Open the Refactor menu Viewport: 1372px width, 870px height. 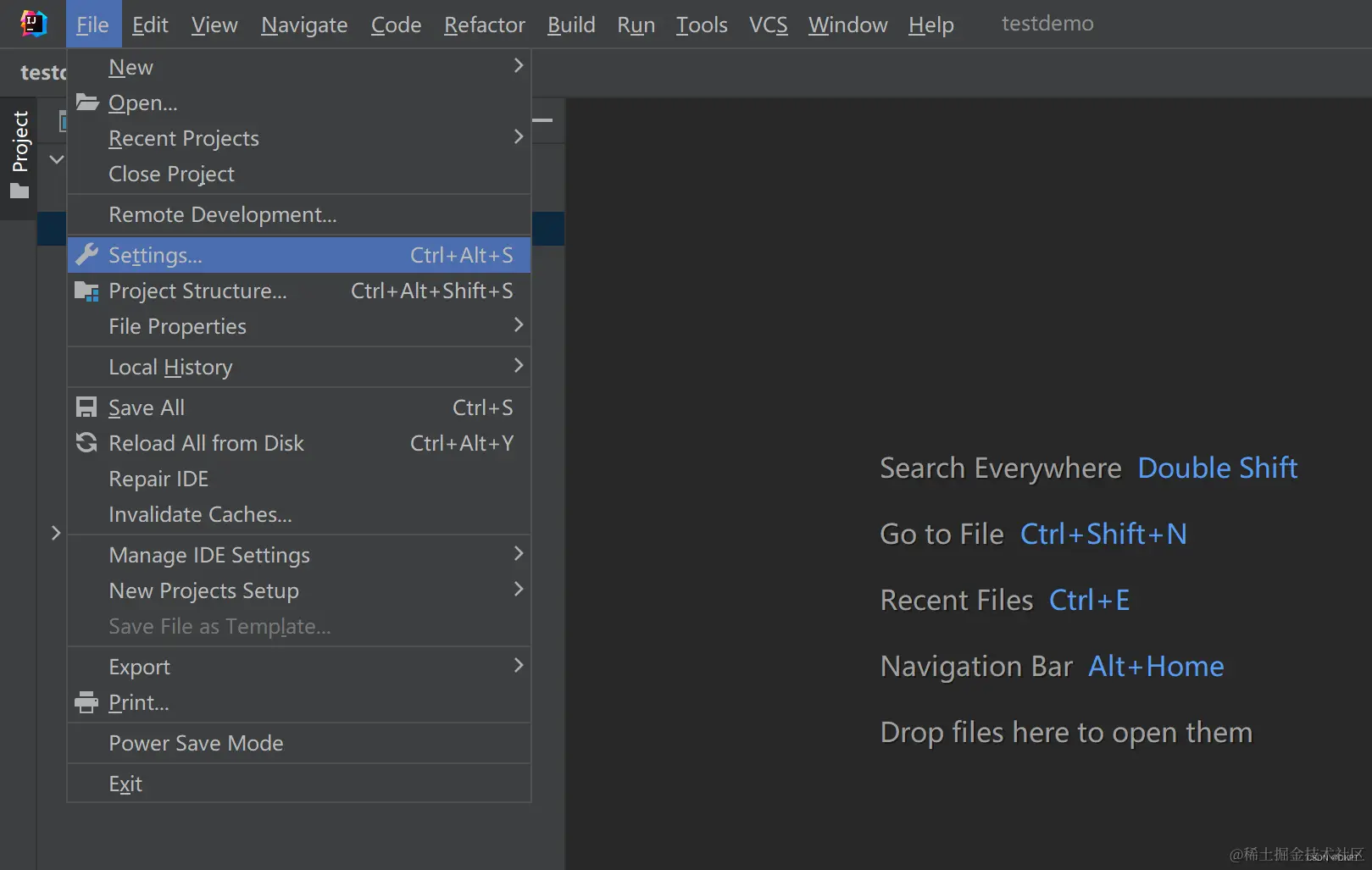tap(484, 25)
